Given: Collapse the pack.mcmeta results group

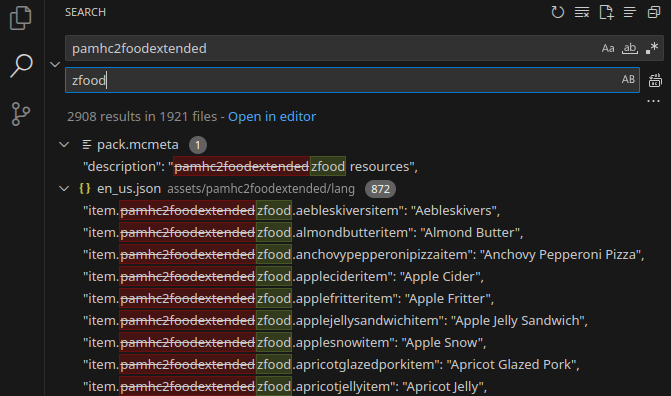Looking at the screenshot, I should (x=64, y=145).
